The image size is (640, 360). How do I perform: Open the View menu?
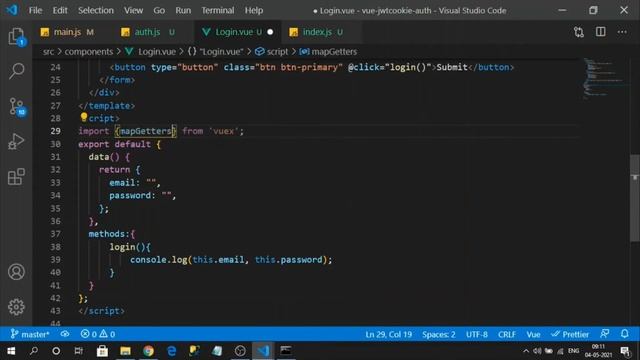(x=133, y=10)
